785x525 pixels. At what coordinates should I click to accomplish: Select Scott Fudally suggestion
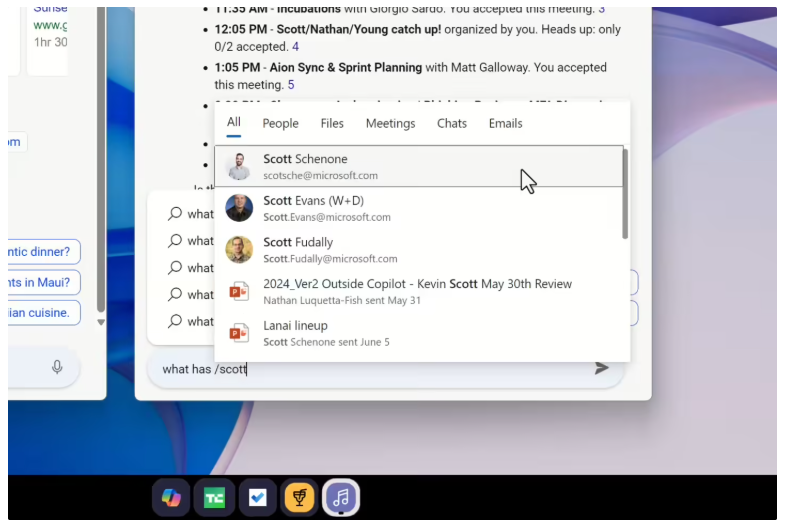pyautogui.click(x=419, y=249)
